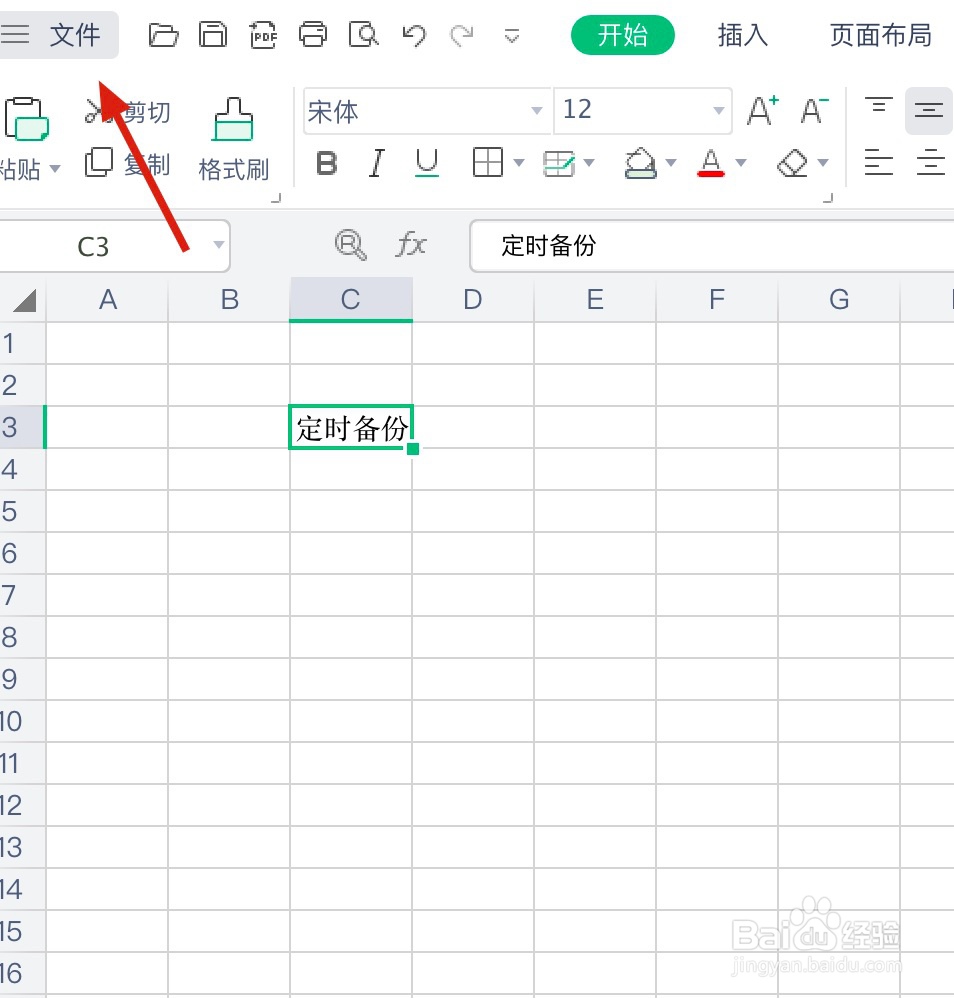Export to PDF icon
The width and height of the screenshot is (954, 998).
(263, 35)
